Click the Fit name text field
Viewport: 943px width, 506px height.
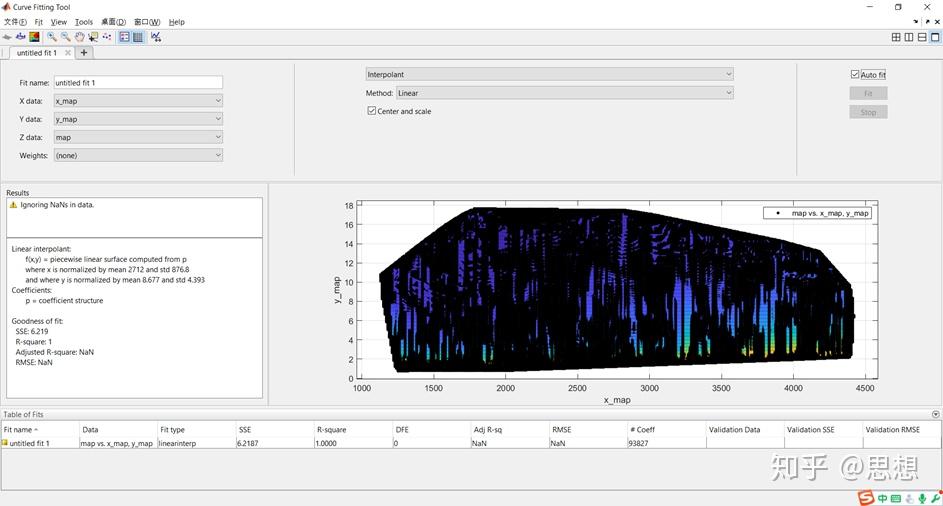coord(138,83)
